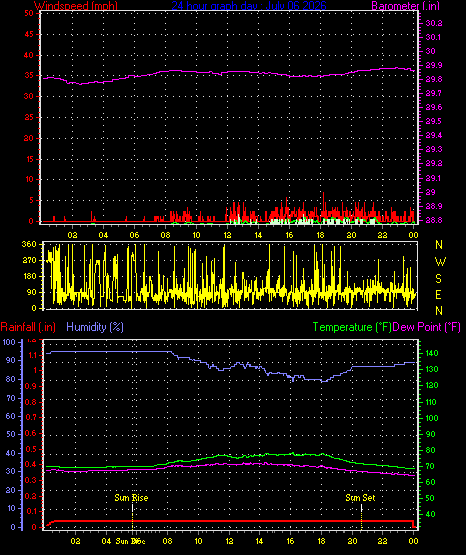Click the "Sun Set" label in the lower graph
This screenshot has height=555, width=466.
(360, 498)
